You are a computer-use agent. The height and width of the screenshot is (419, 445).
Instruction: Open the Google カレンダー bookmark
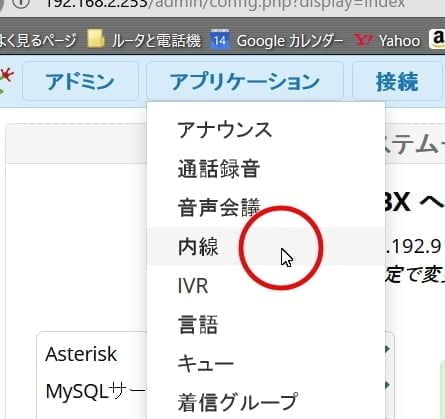(x=277, y=40)
